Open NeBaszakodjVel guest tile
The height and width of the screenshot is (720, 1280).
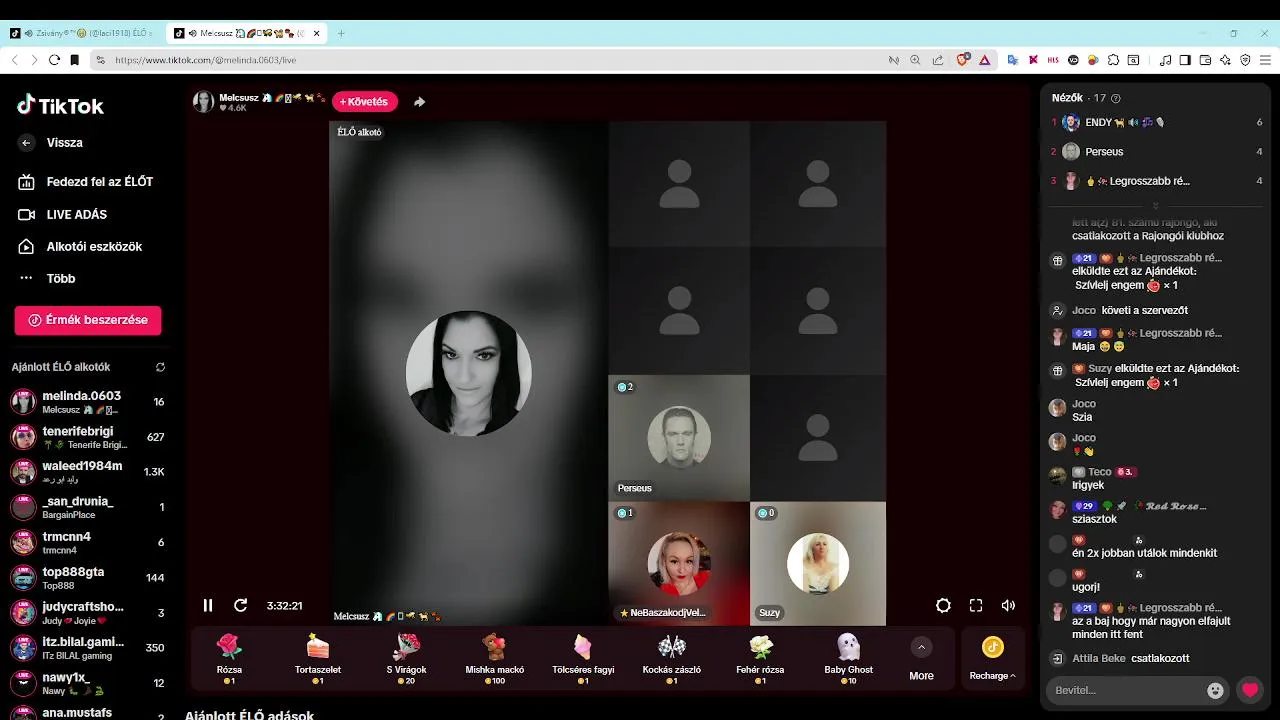click(679, 563)
